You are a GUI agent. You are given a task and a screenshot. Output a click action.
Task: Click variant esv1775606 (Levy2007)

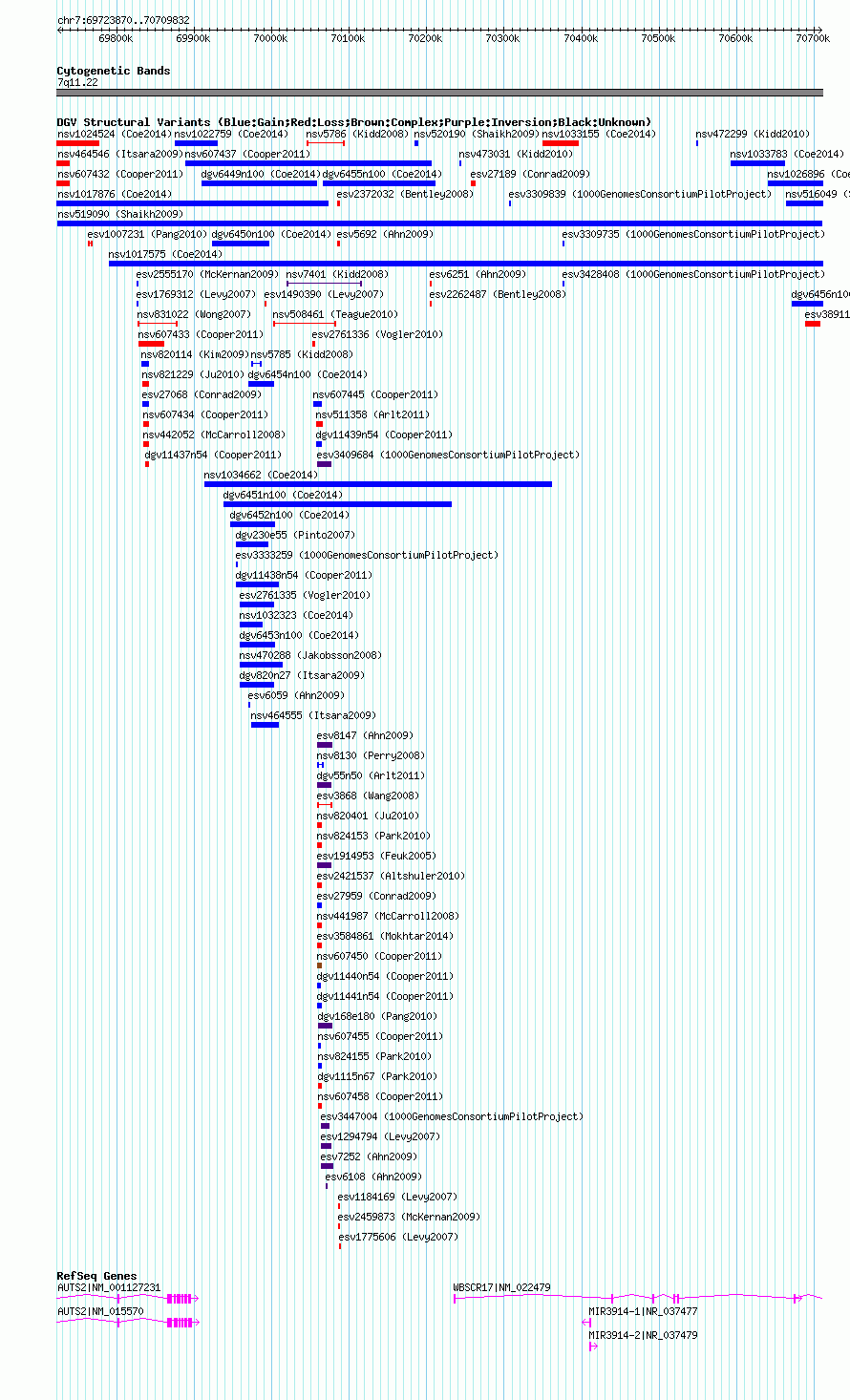coord(397,1237)
